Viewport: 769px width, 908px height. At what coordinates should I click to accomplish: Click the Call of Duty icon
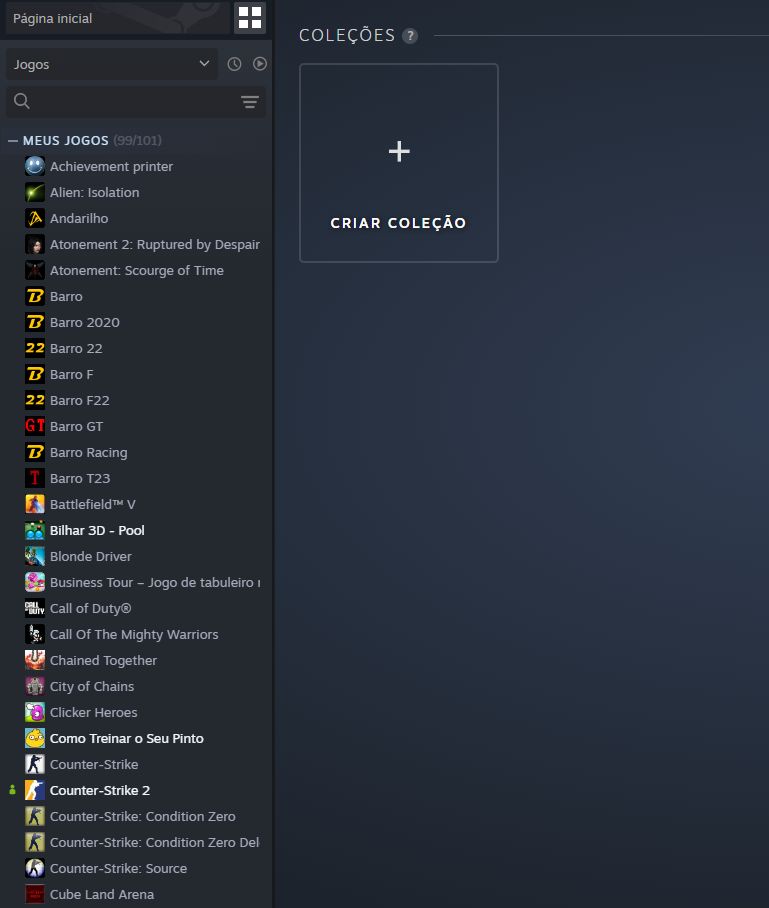tap(35, 608)
